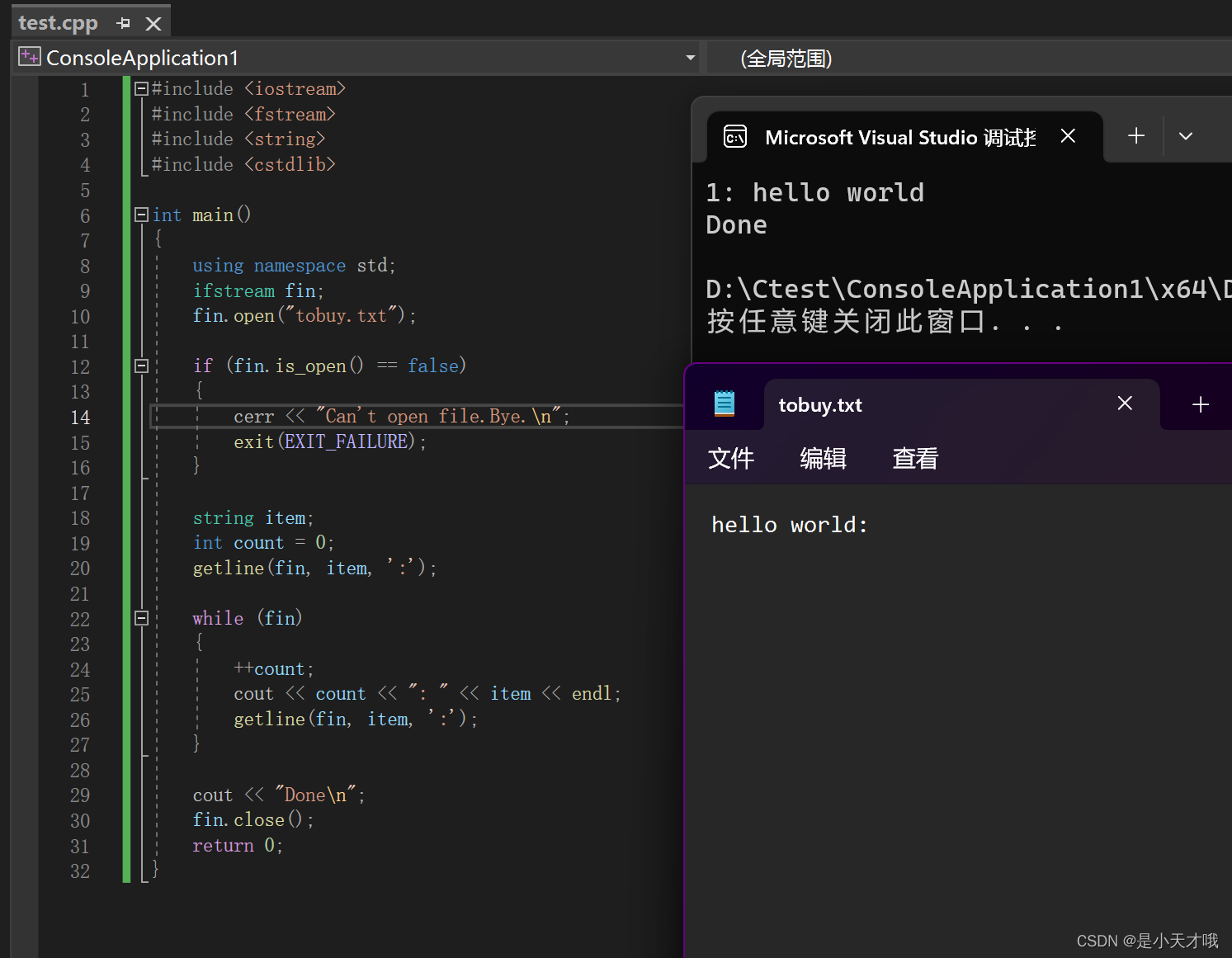Click the project icon beside ConsoleApplication1
Screen dimensions: 1232x958
click(x=29, y=56)
